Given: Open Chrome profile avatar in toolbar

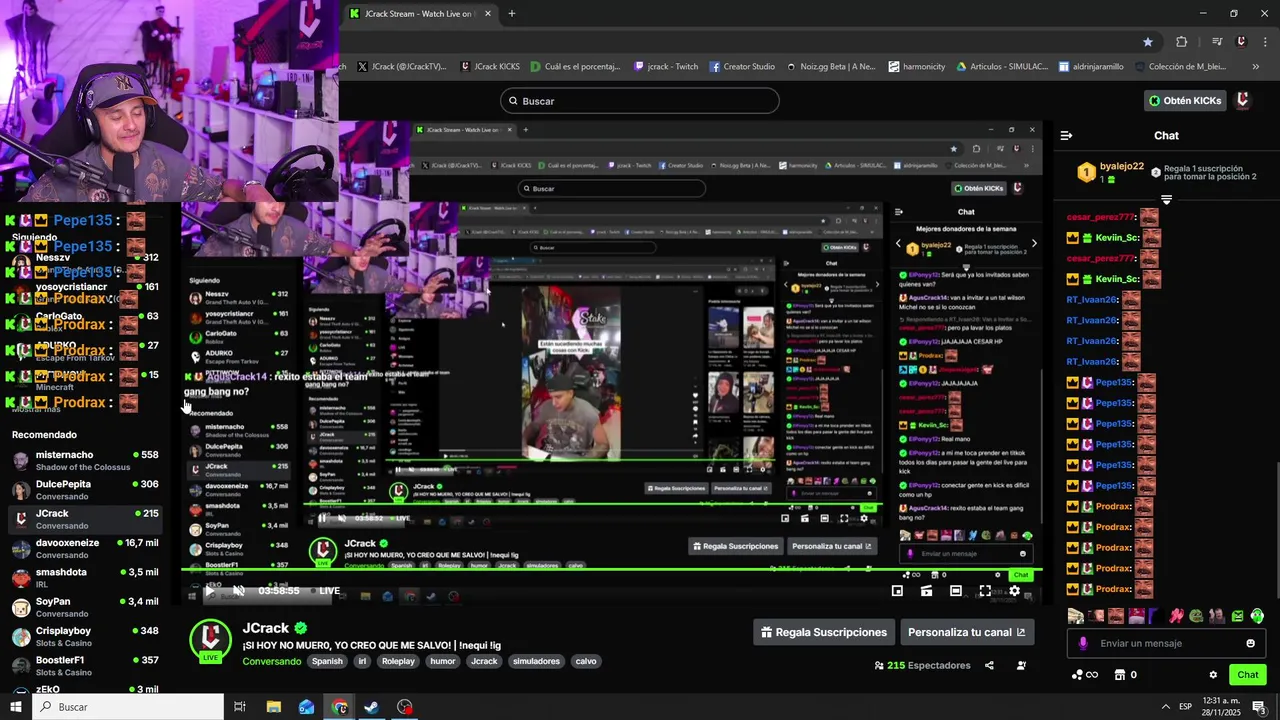Looking at the screenshot, I should point(1241,41).
